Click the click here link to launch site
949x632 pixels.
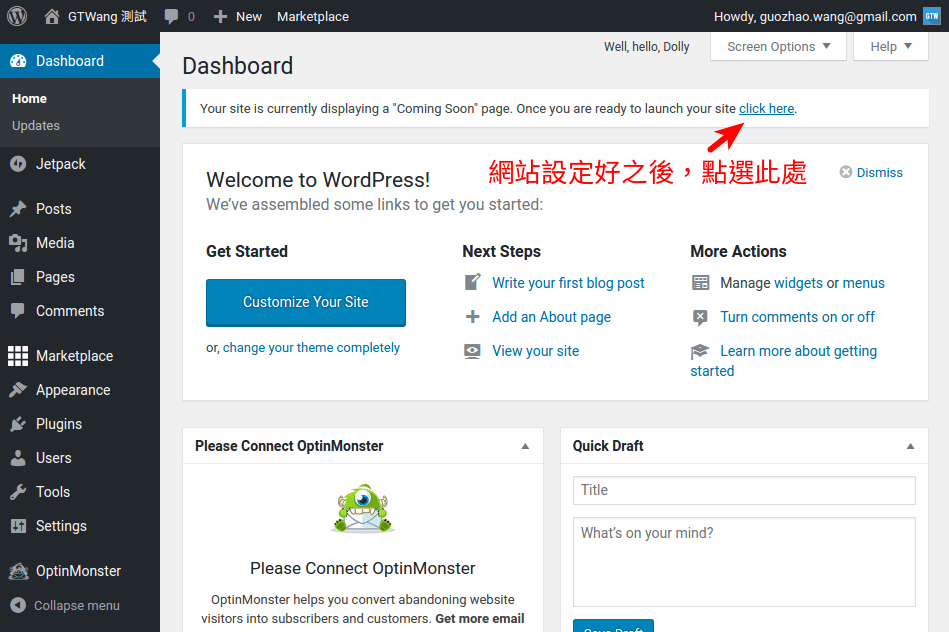[766, 108]
